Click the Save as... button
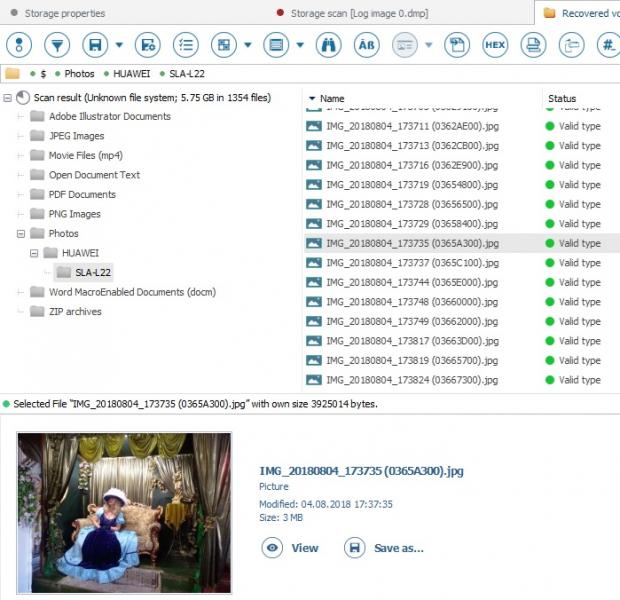The image size is (620, 600). [384, 548]
